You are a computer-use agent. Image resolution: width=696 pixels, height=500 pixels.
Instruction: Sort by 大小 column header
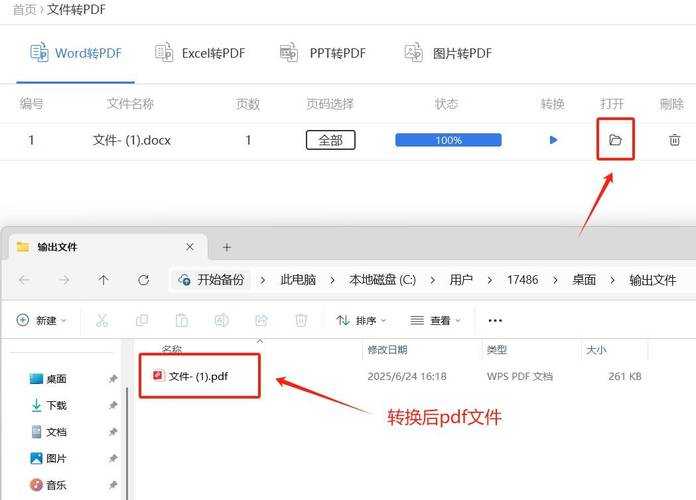click(596, 350)
